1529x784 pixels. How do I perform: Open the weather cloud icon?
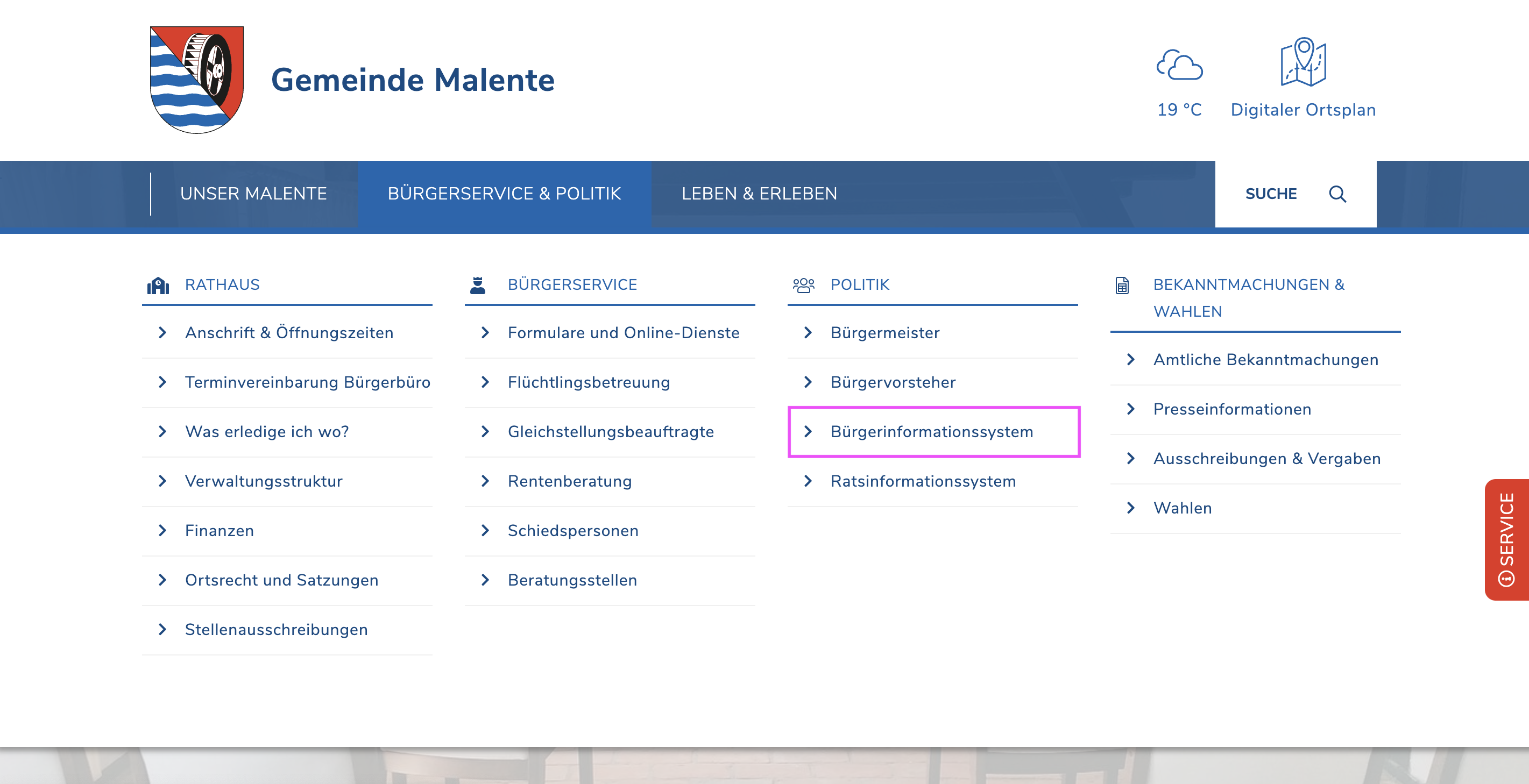click(1179, 65)
